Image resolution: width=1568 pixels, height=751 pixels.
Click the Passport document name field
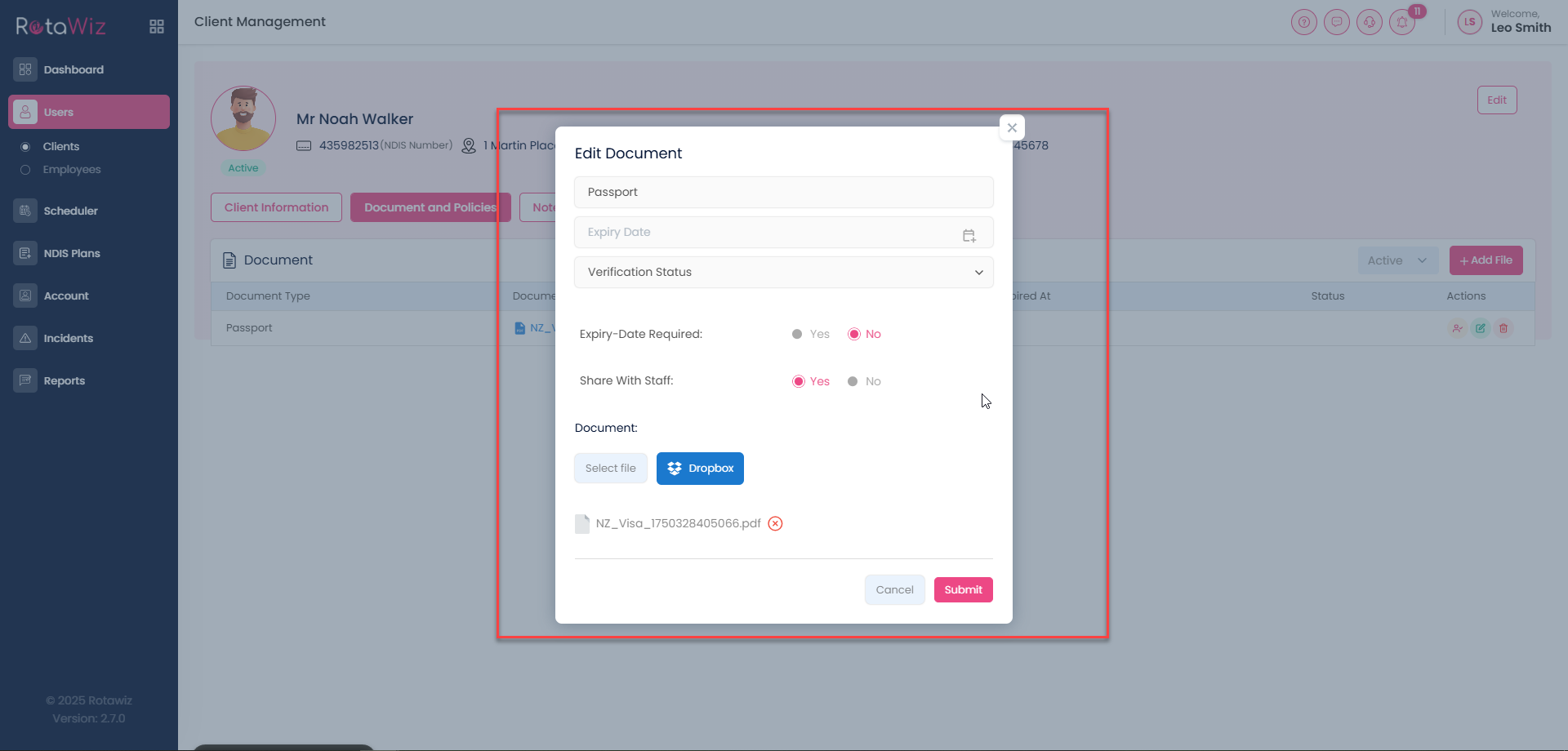point(783,192)
